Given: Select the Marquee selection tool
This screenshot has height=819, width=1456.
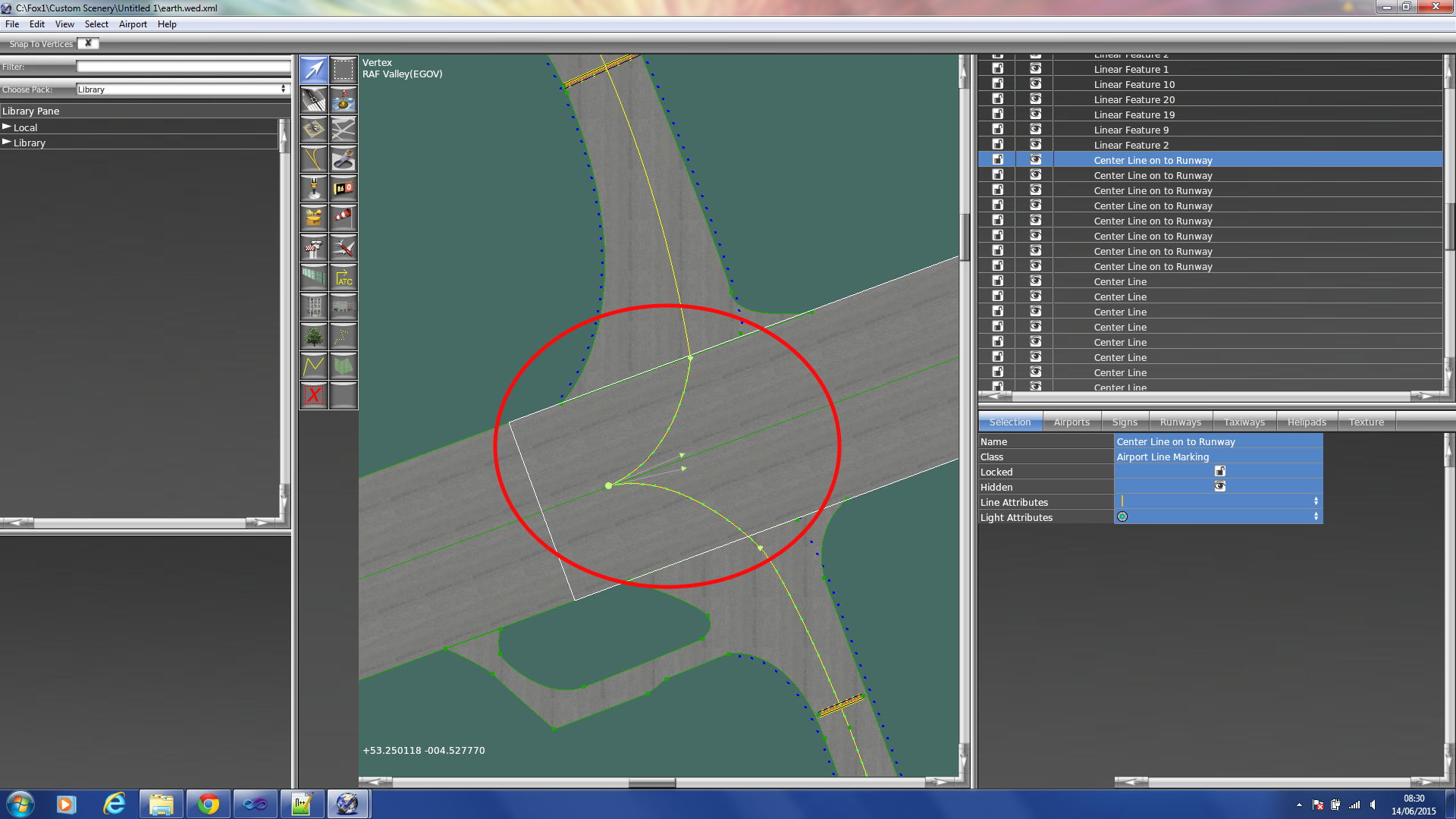Looking at the screenshot, I should 344,70.
